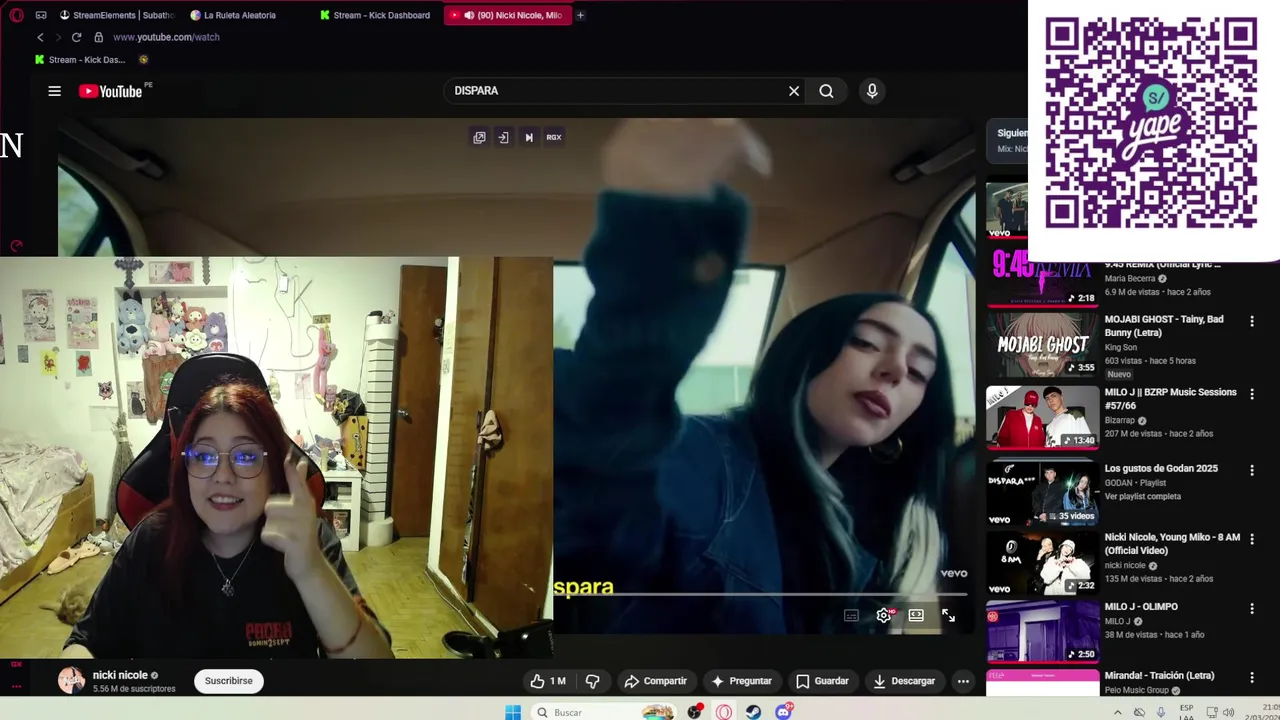Open Stream - Kick Das... bookmark
This screenshot has width=1280, height=720.
(80, 60)
